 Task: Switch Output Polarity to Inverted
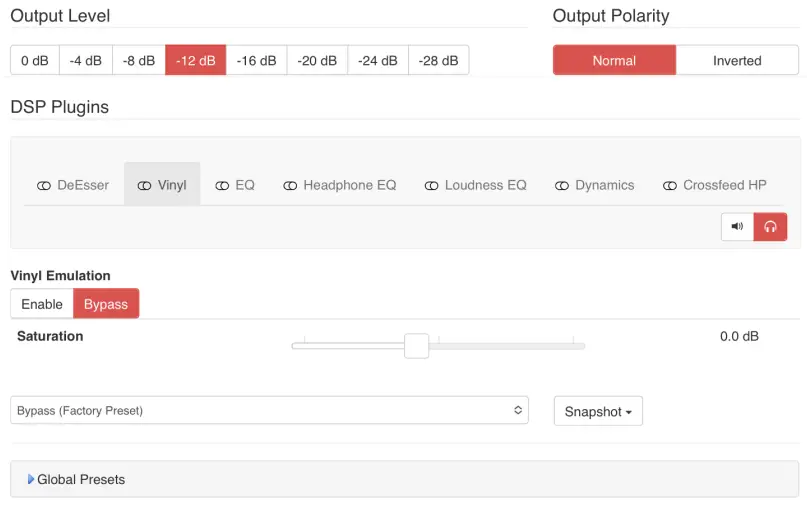(737, 61)
